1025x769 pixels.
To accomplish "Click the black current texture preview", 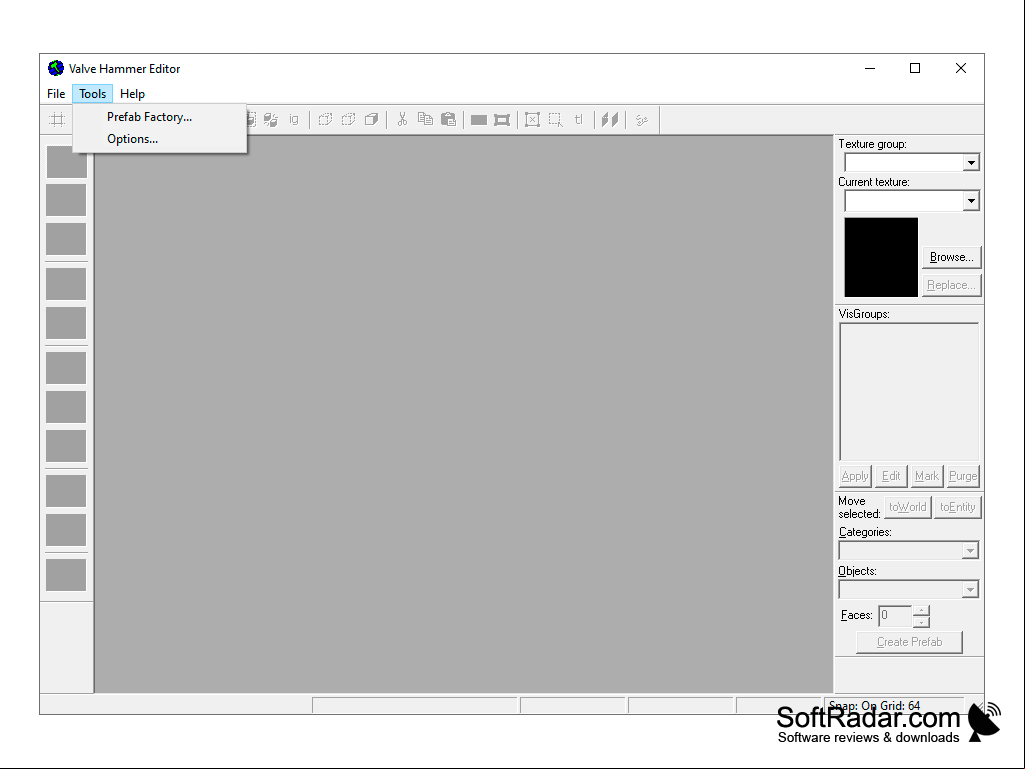I will 881,257.
